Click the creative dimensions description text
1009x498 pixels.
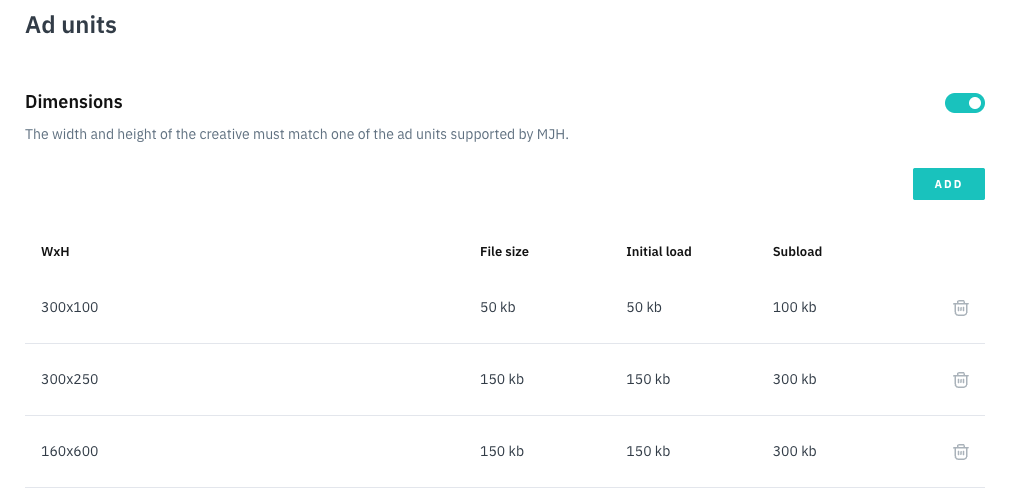tap(296, 134)
